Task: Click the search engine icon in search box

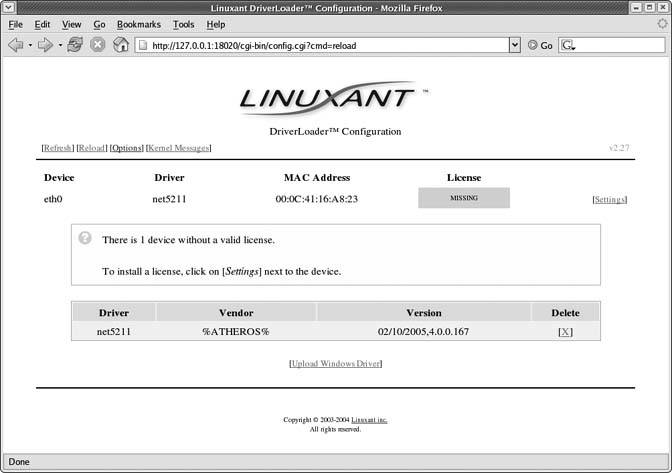Action: (x=568, y=45)
